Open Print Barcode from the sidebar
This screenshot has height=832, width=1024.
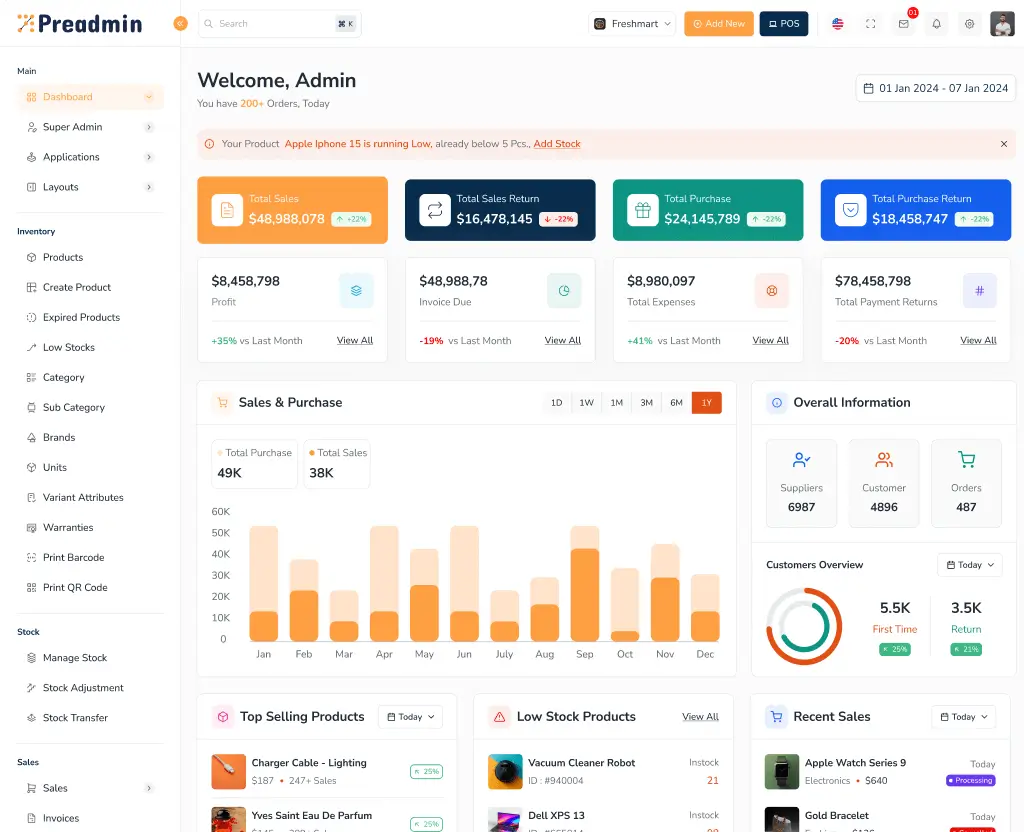pos(75,557)
